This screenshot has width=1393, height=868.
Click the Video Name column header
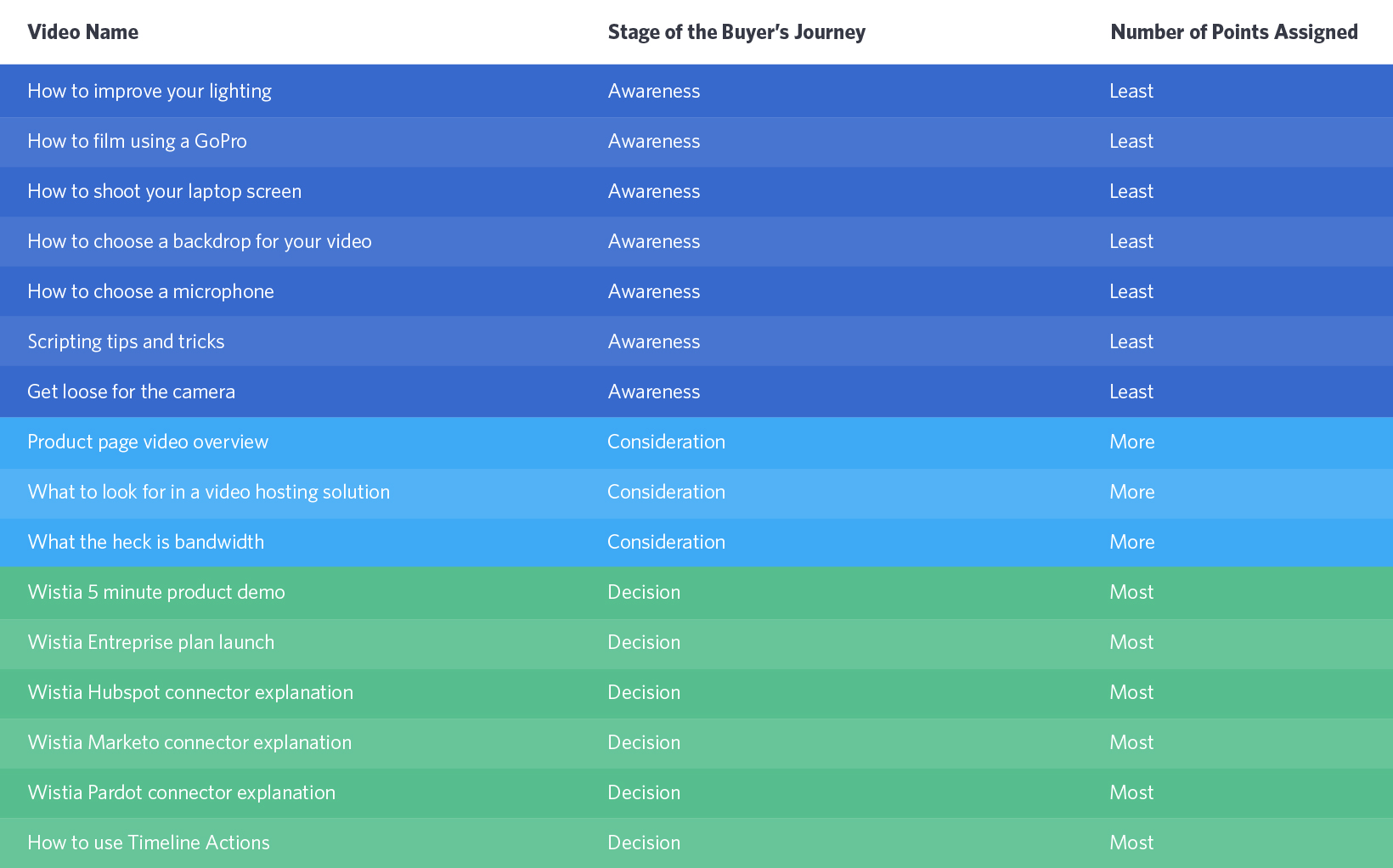tap(82, 32)
